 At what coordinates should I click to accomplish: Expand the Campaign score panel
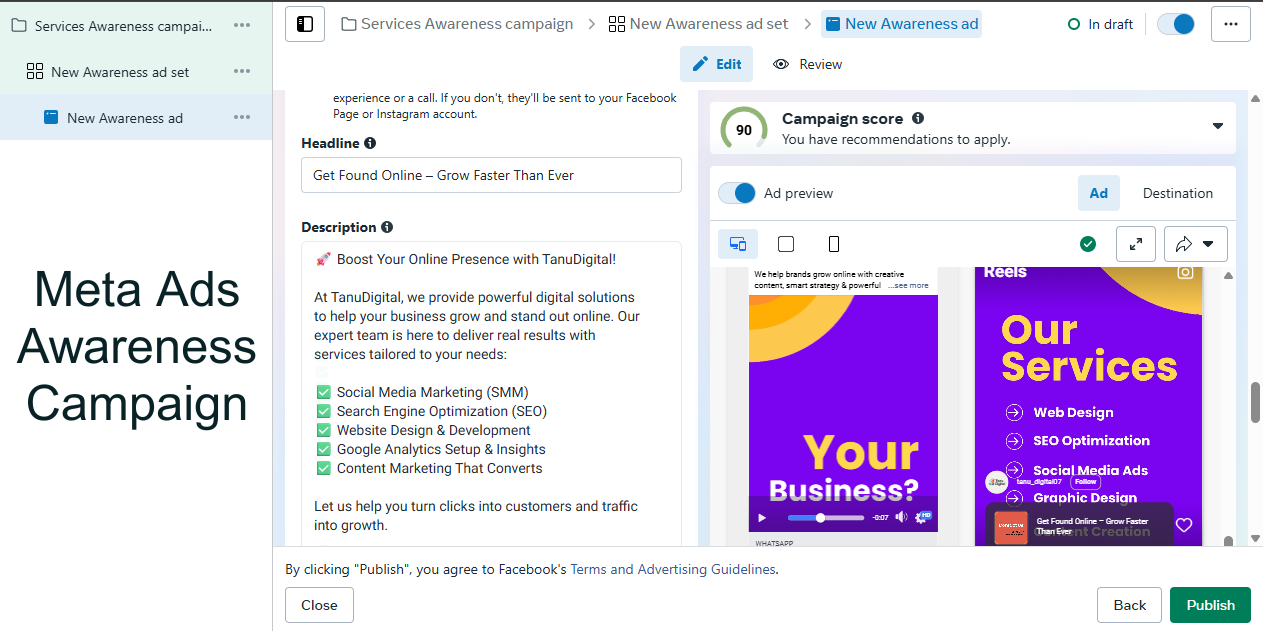(1217, 127)
